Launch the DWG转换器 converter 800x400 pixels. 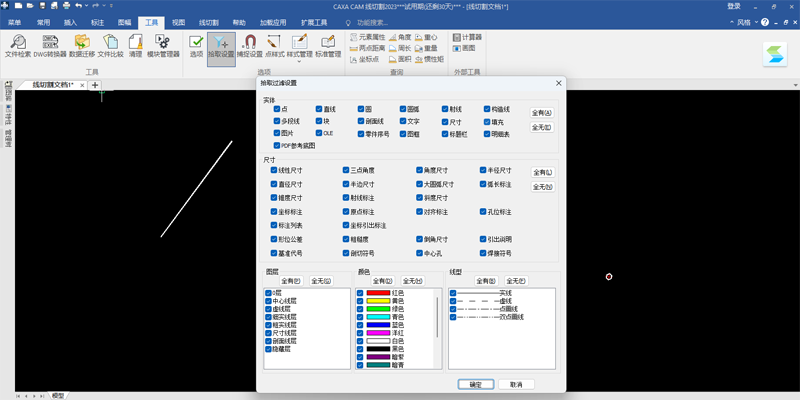[x=50, y=46]
